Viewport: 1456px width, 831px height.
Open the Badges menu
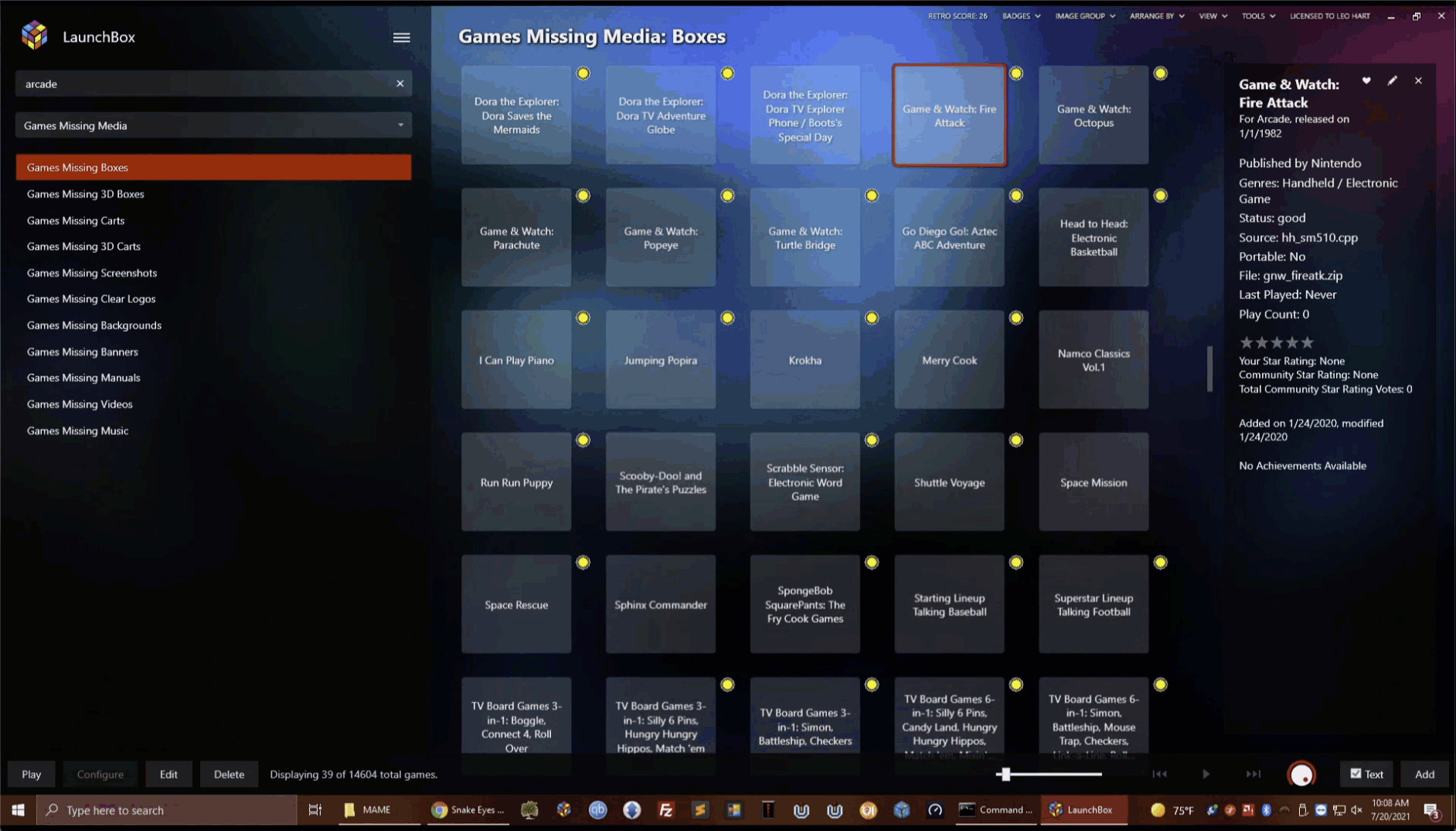click(1021, 15)
